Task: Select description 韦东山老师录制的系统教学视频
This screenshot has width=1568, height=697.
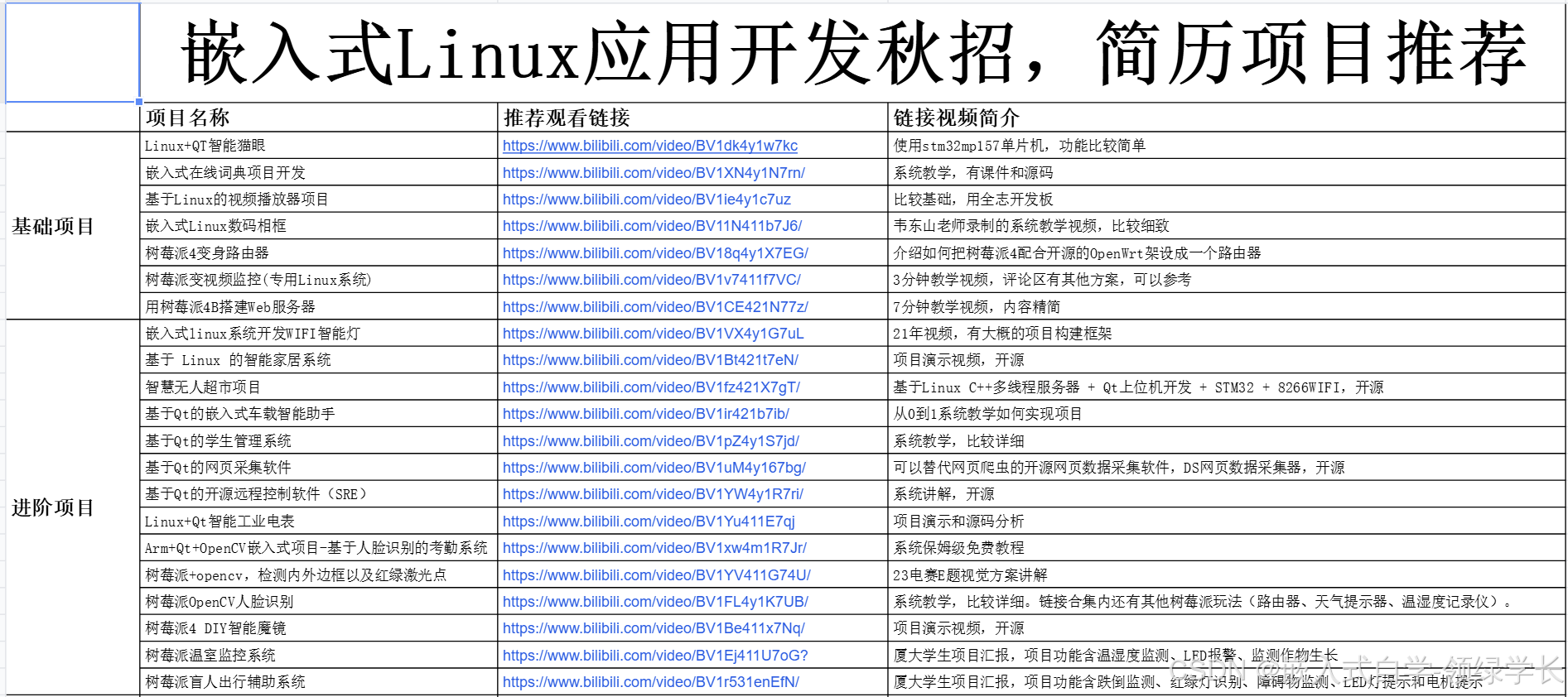Action: (1226, 226)
